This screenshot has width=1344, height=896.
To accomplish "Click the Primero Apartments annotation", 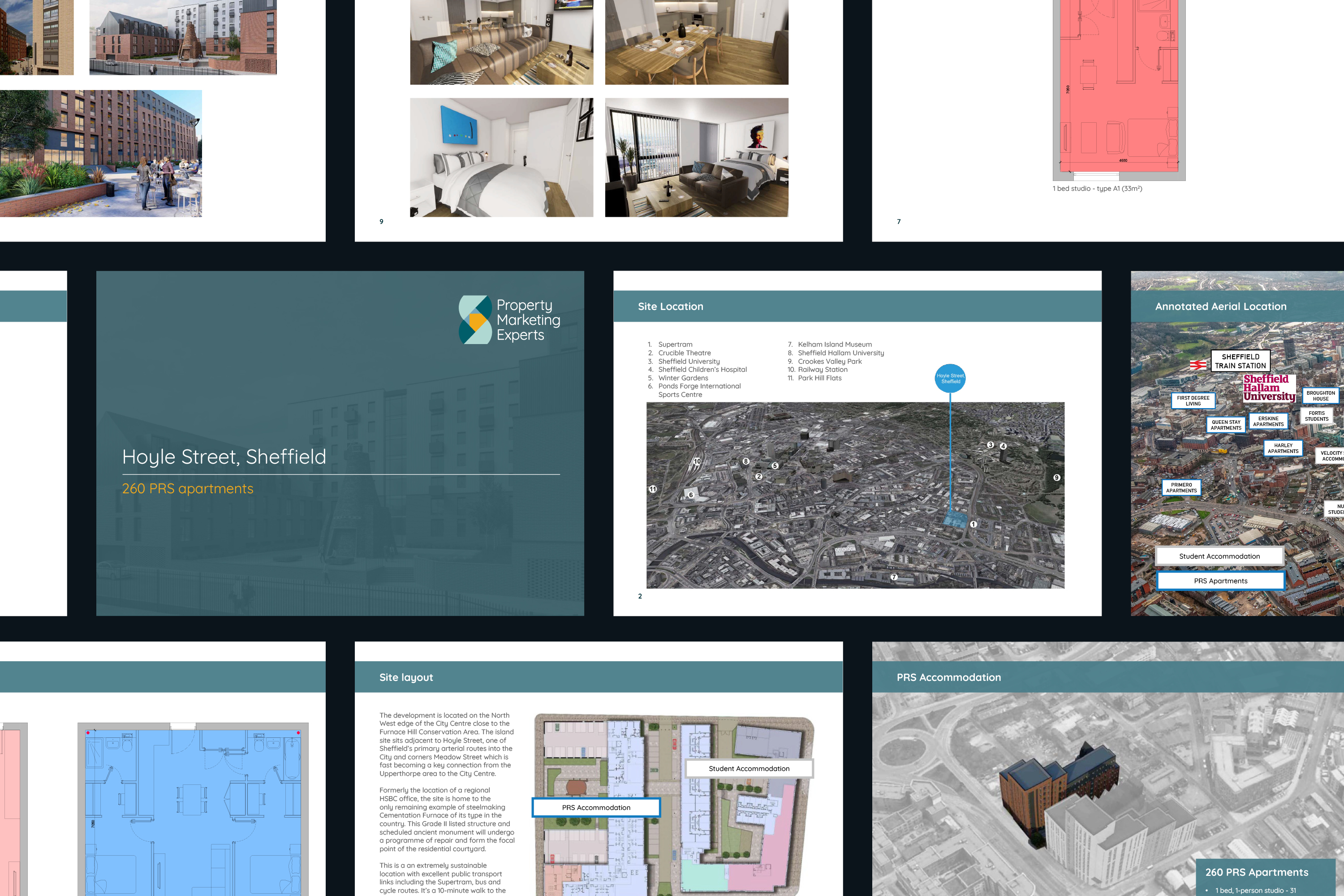I will pyautogui.click(x=1181, y=487).
